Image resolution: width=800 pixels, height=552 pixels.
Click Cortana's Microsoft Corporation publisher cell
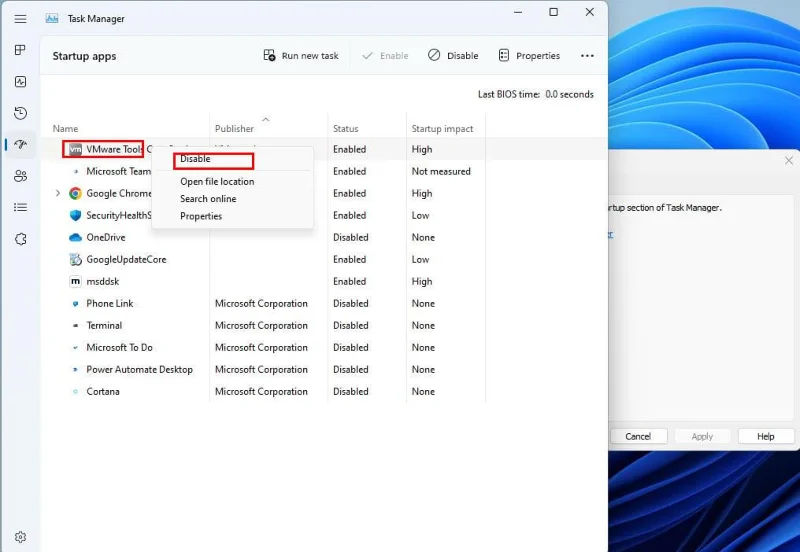click(261, 391)
